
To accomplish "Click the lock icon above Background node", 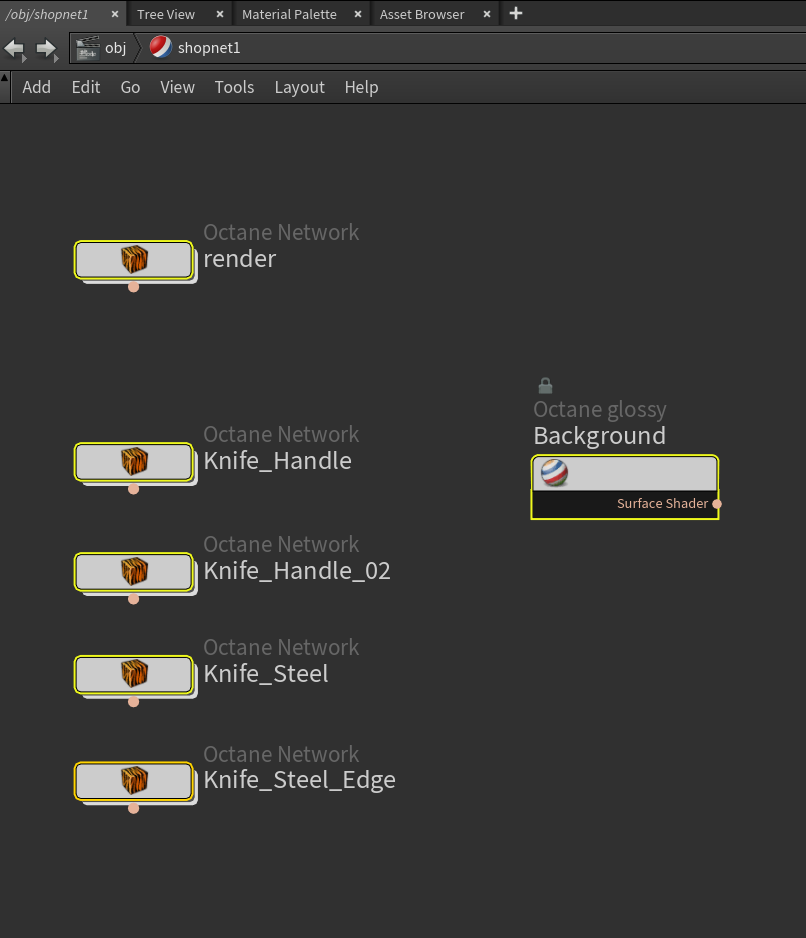I will [x=545, y=386].
